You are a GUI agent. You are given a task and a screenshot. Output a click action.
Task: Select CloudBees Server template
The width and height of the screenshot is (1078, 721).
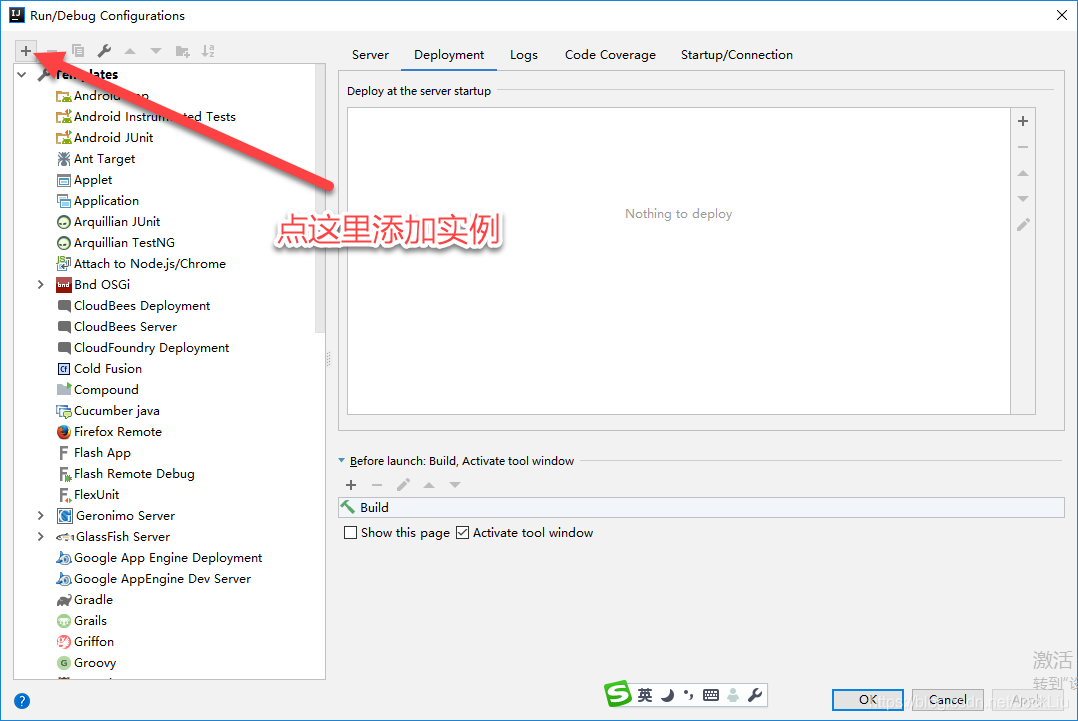tap(117, 326)
